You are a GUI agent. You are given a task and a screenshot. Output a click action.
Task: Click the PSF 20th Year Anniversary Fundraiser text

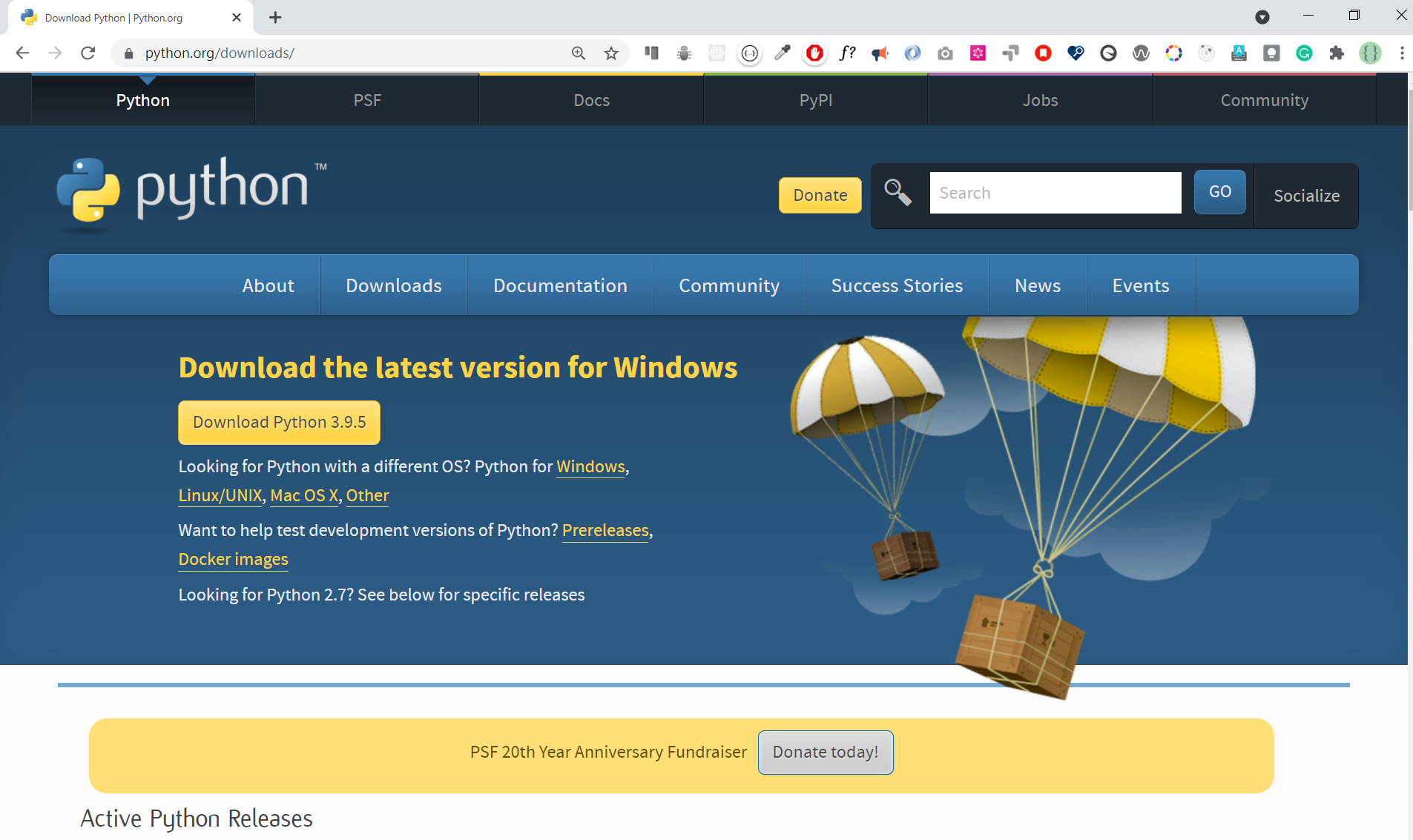(x=608, y=752)
